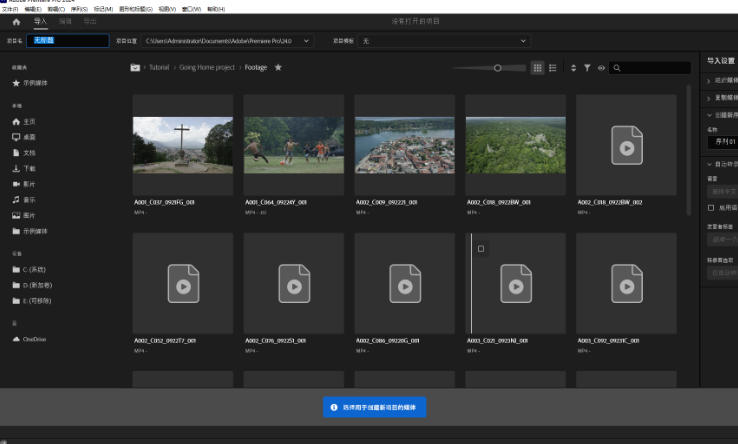Screen dimensions: 738x444
Task: Select the clip starting with A002_C052
Action: [183, 283]
